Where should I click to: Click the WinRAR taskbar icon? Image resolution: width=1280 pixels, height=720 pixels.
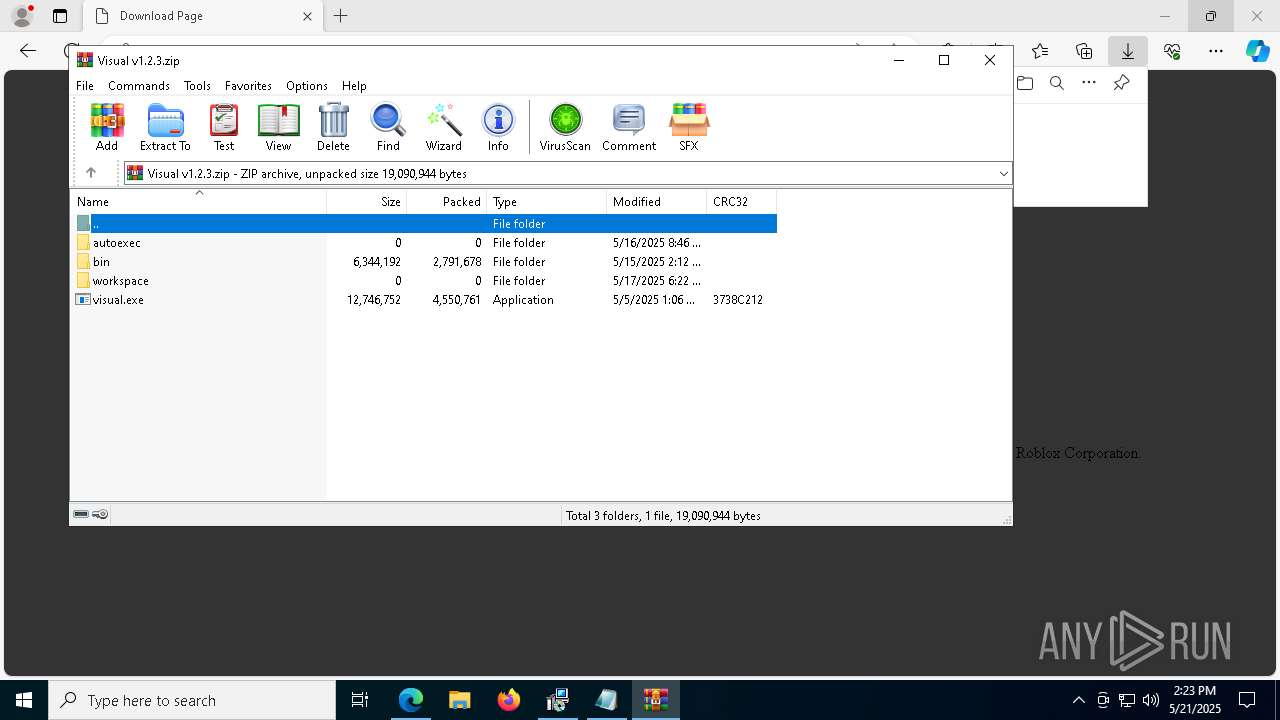pyautogui.click(x=656, y=700)
